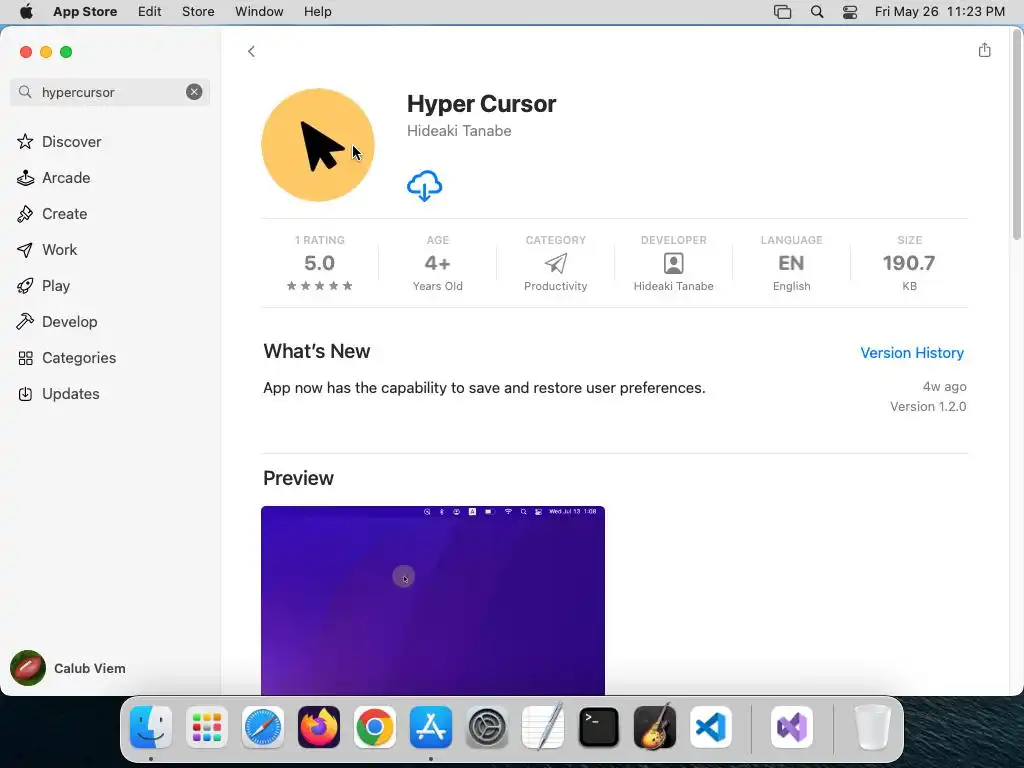
Task: Click the 'Version 1.2.0' text
Action: click(927, 406)
